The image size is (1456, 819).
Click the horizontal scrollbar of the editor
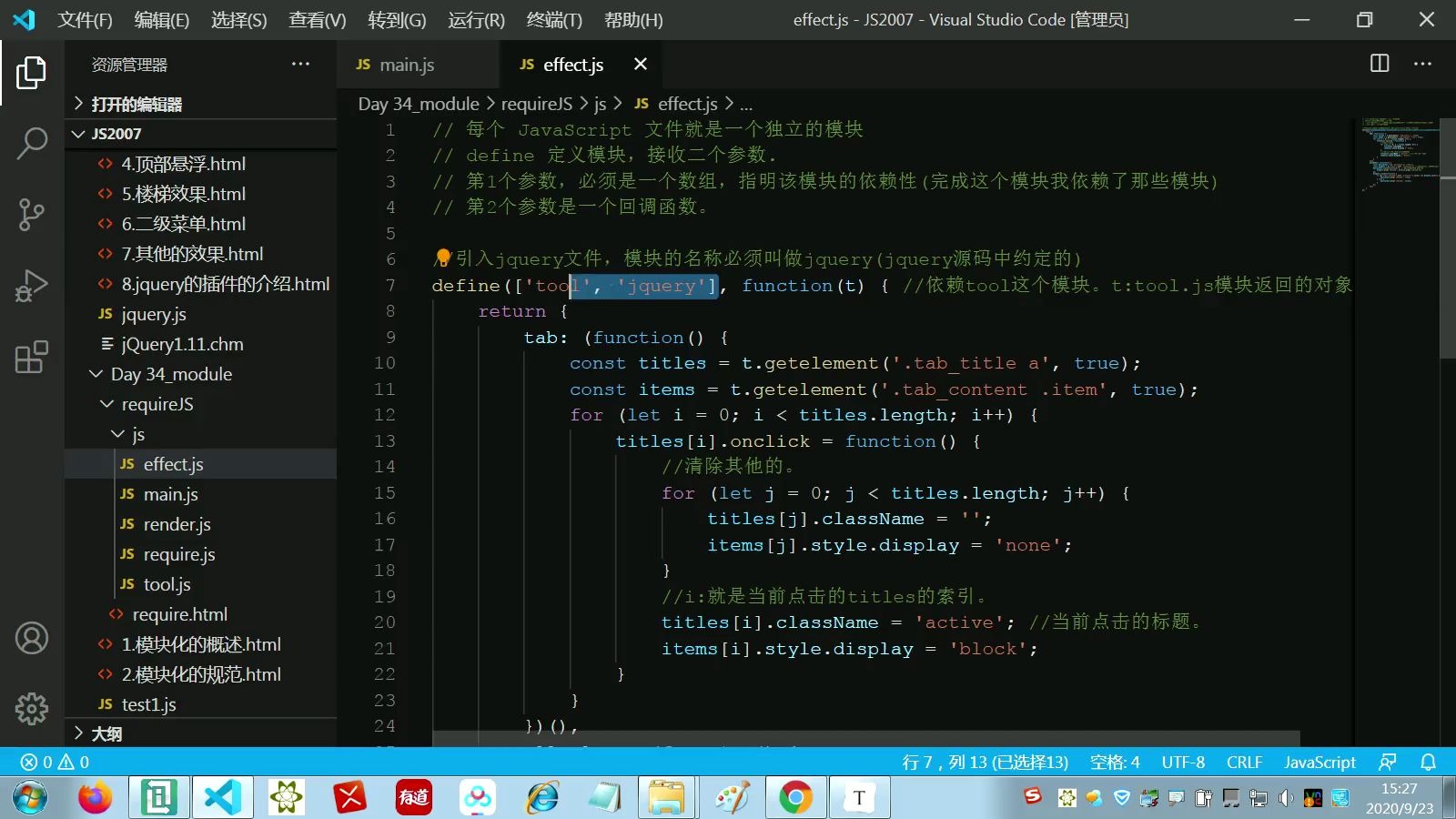[x=866, y=738]
